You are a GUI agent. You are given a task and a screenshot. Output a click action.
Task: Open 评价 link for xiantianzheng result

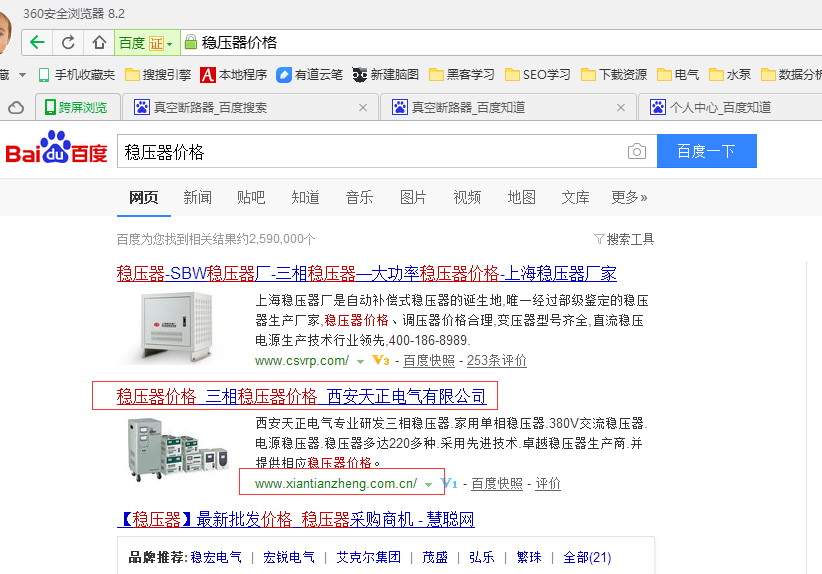(547, 483)
